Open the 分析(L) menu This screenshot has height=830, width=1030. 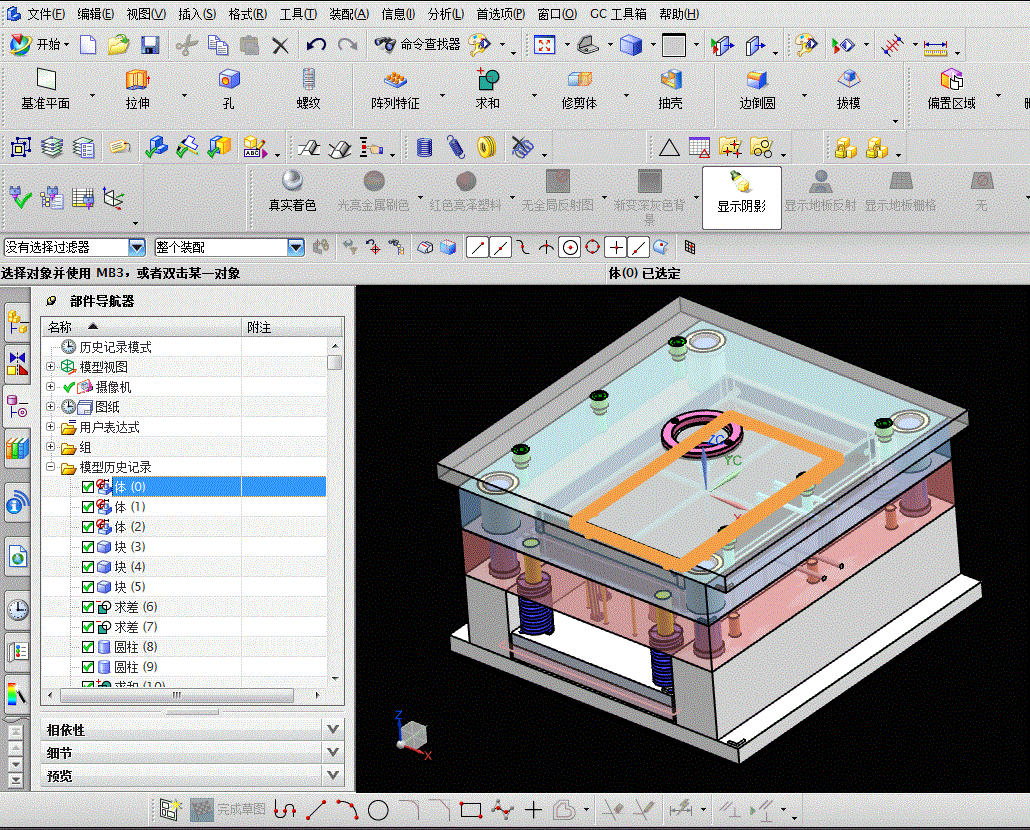pos(445,14)
